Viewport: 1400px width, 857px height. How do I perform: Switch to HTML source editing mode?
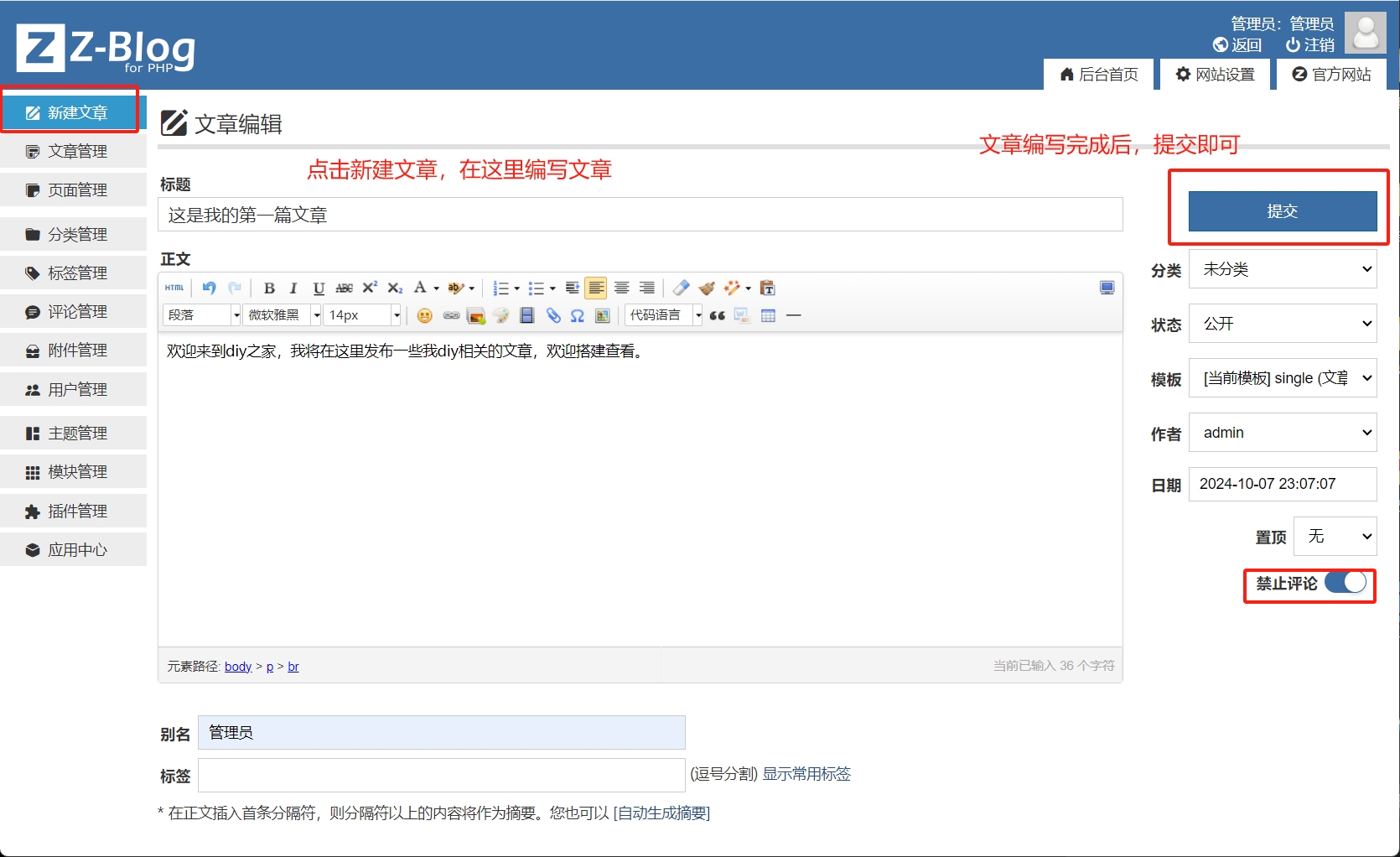[174, 288]
